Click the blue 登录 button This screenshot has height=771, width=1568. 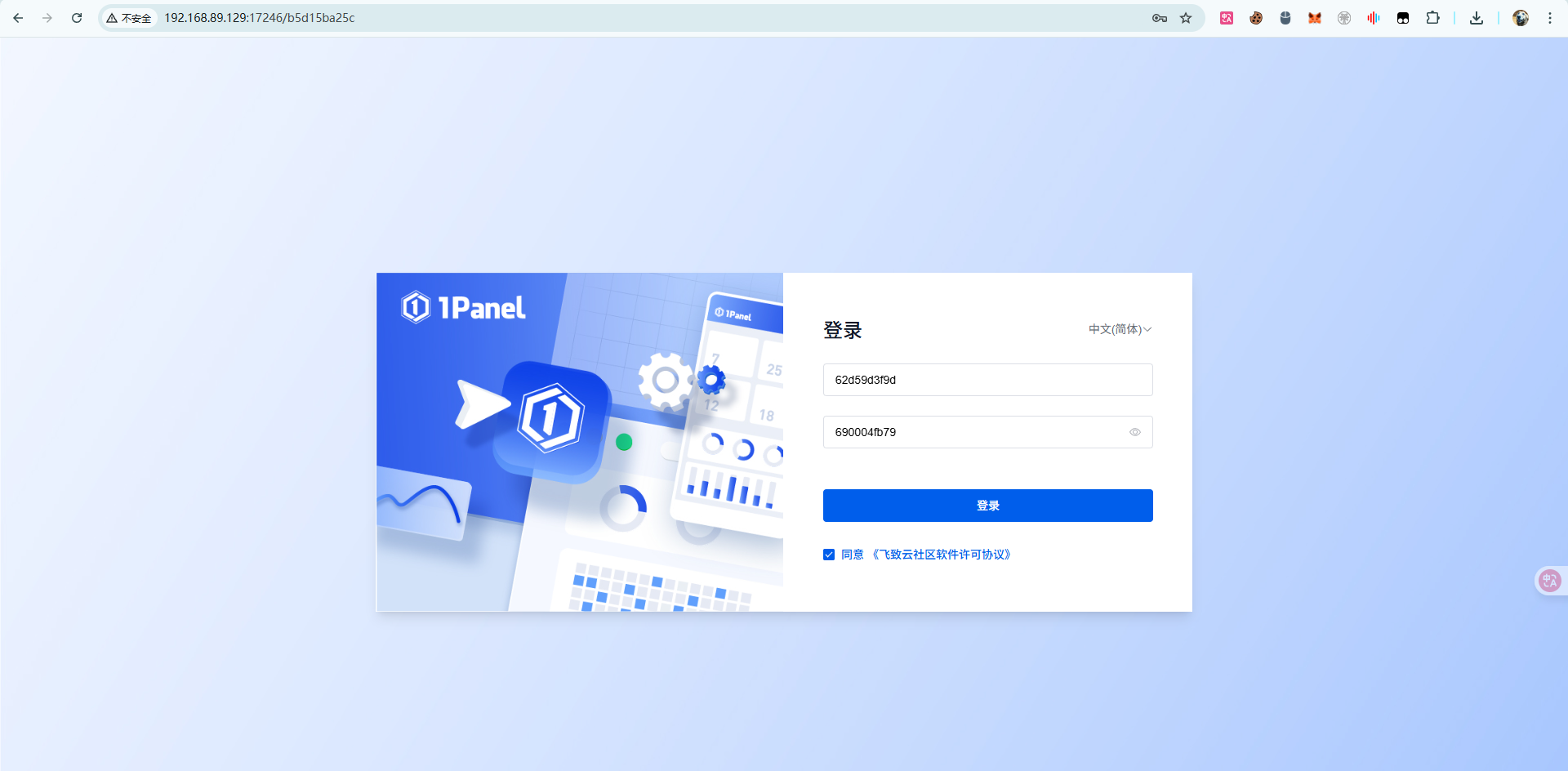click(988, 506)
